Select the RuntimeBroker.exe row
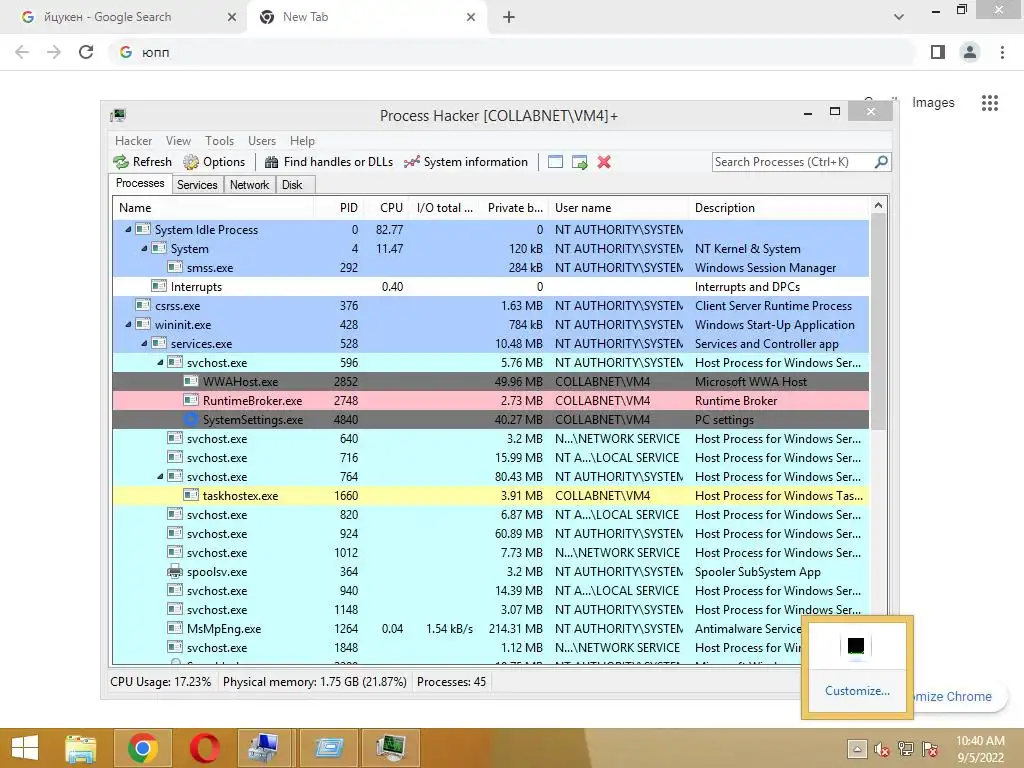The image size is (1024, 768). point(490,400)
